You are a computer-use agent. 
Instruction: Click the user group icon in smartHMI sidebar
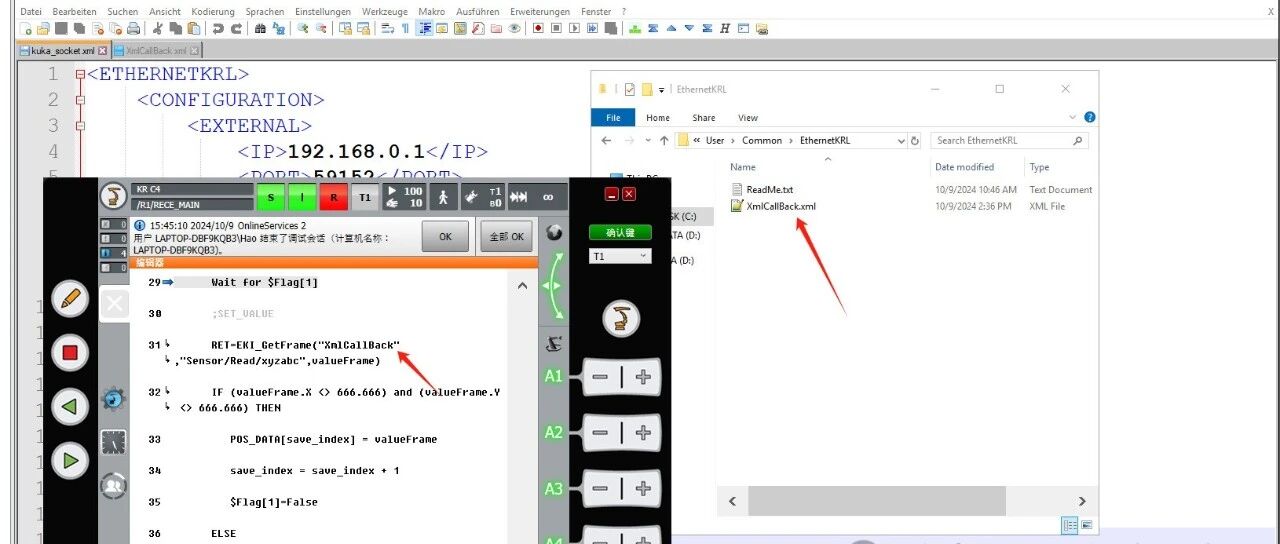pyautogui.click(x=113, y=486)
